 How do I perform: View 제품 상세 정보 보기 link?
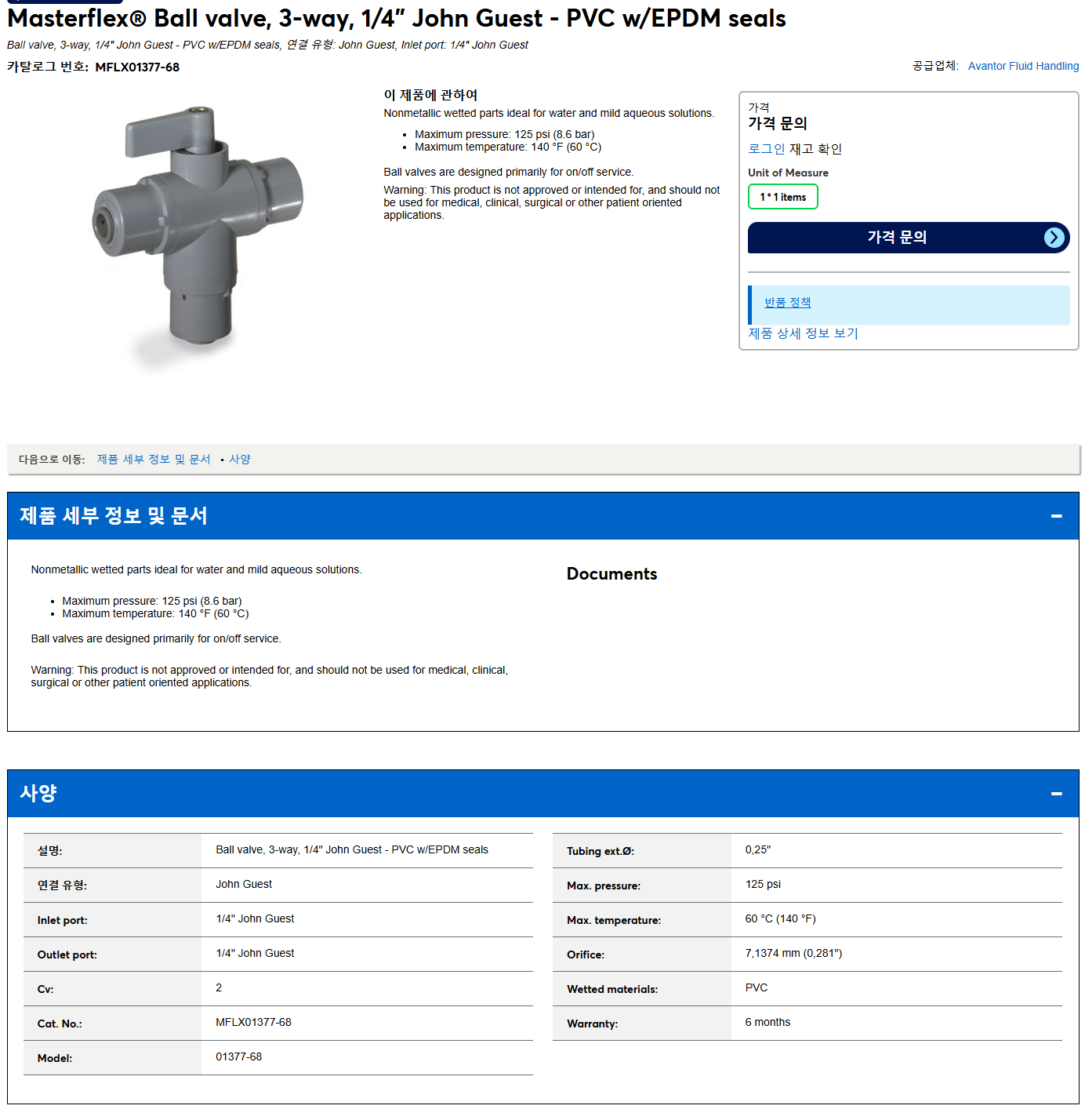(x=804, y=333)
